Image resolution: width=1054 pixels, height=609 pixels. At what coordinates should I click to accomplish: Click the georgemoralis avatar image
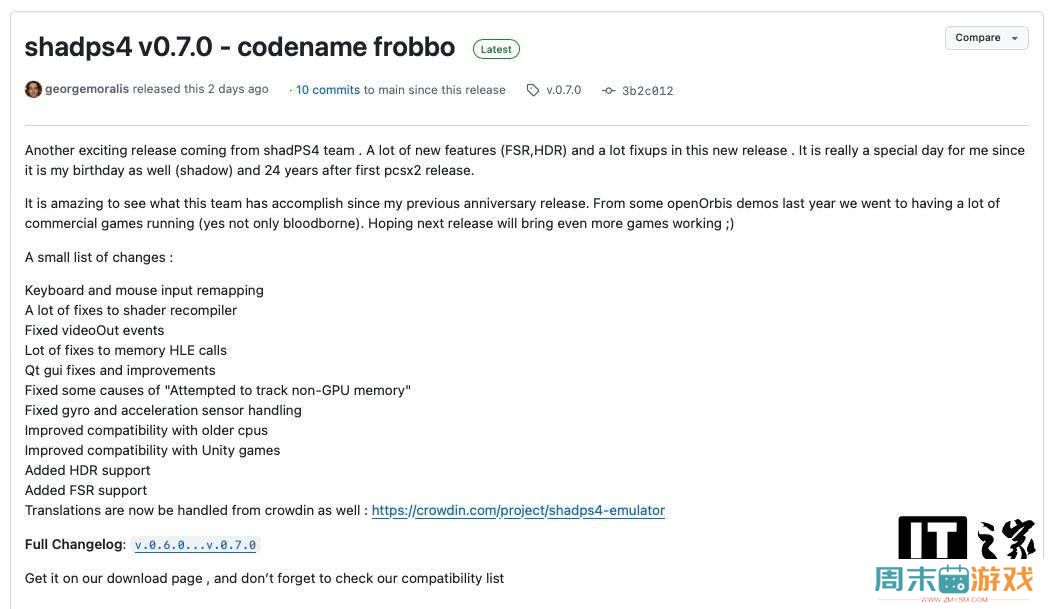point(33,90)
